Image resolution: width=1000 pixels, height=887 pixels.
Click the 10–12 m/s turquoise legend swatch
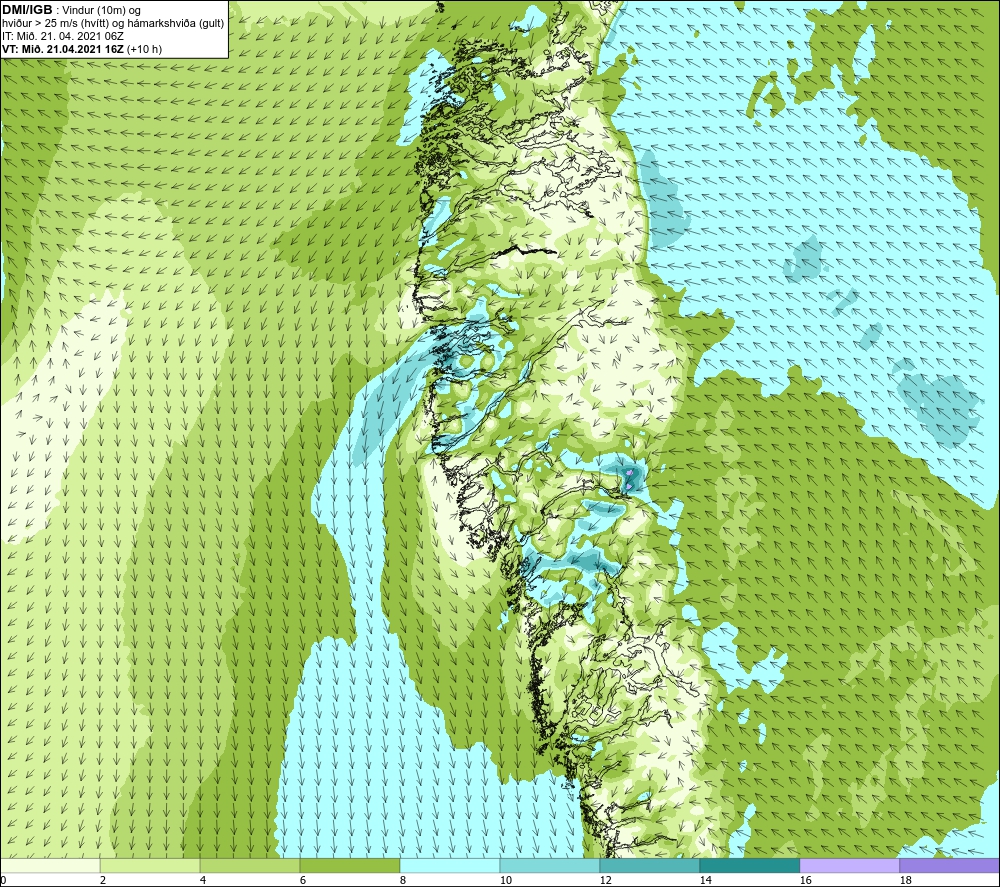pyautogui.click(x=550, y=865)
